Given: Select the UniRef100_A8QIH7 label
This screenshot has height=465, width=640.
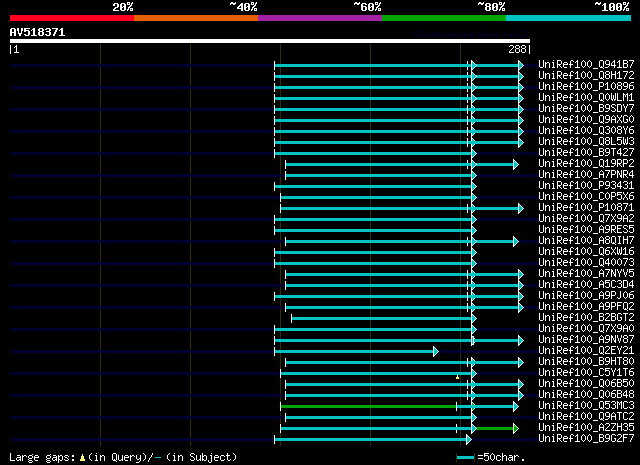Looking at the screenshot, I should (x=586, y=241).
